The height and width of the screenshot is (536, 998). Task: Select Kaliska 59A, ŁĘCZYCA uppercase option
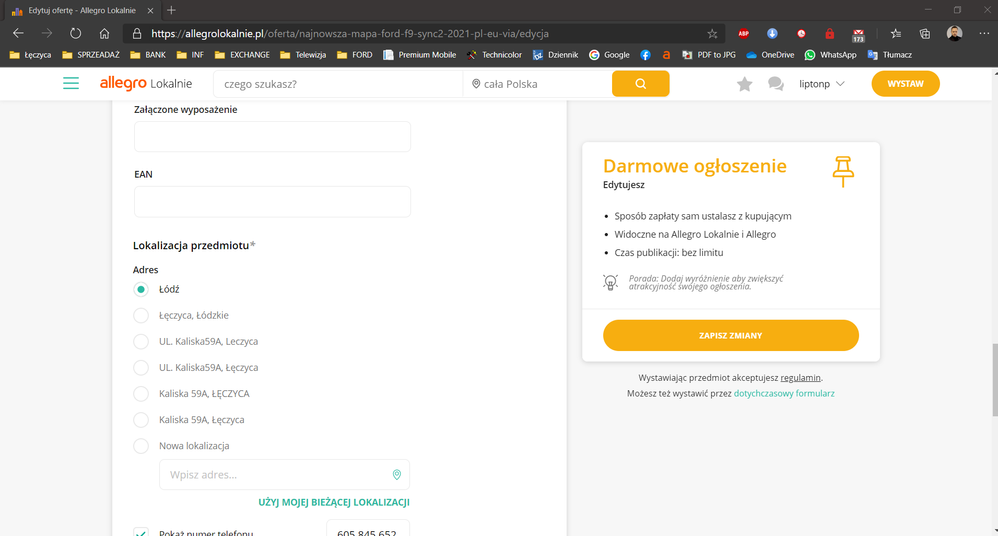[141, 393]
